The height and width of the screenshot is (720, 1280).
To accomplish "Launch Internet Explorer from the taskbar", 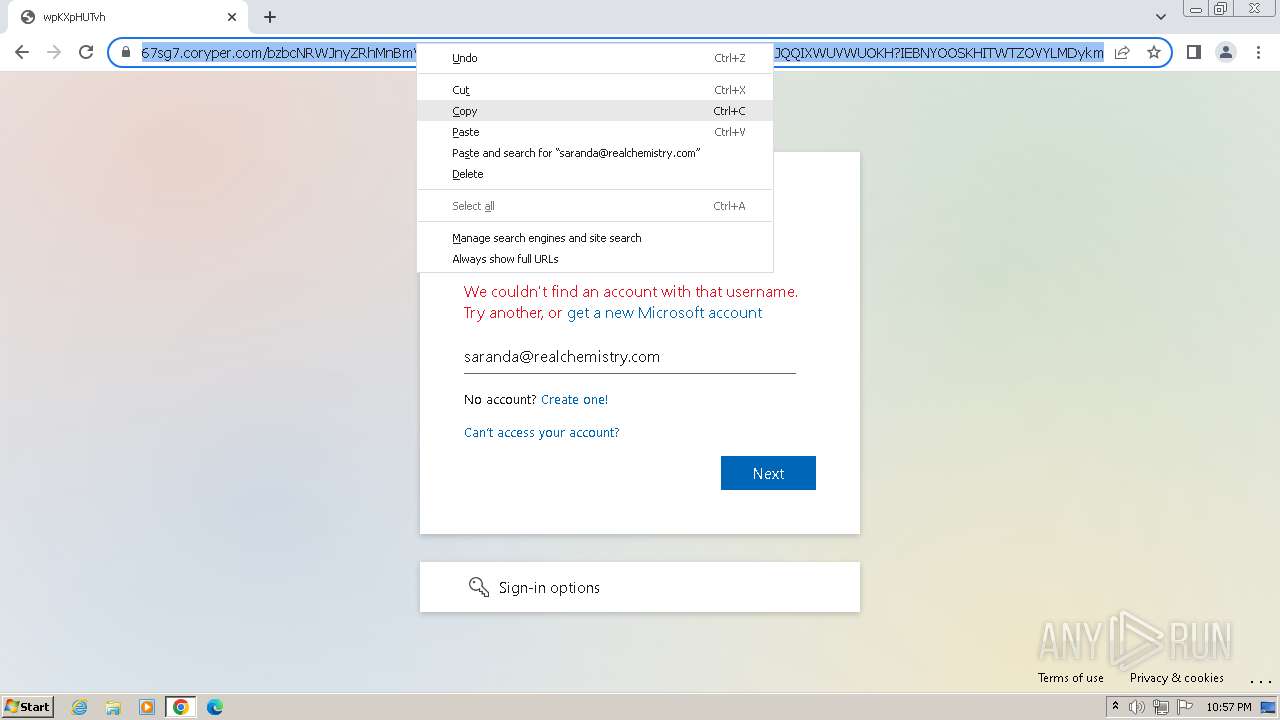I will click(x=79, y=707).
